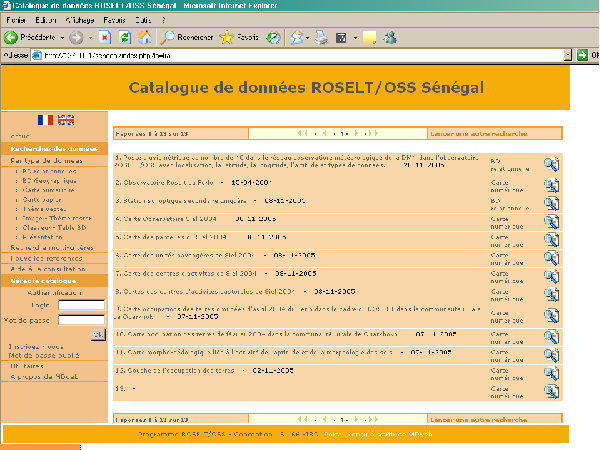Open details icon for result 12

click(551, 373)
